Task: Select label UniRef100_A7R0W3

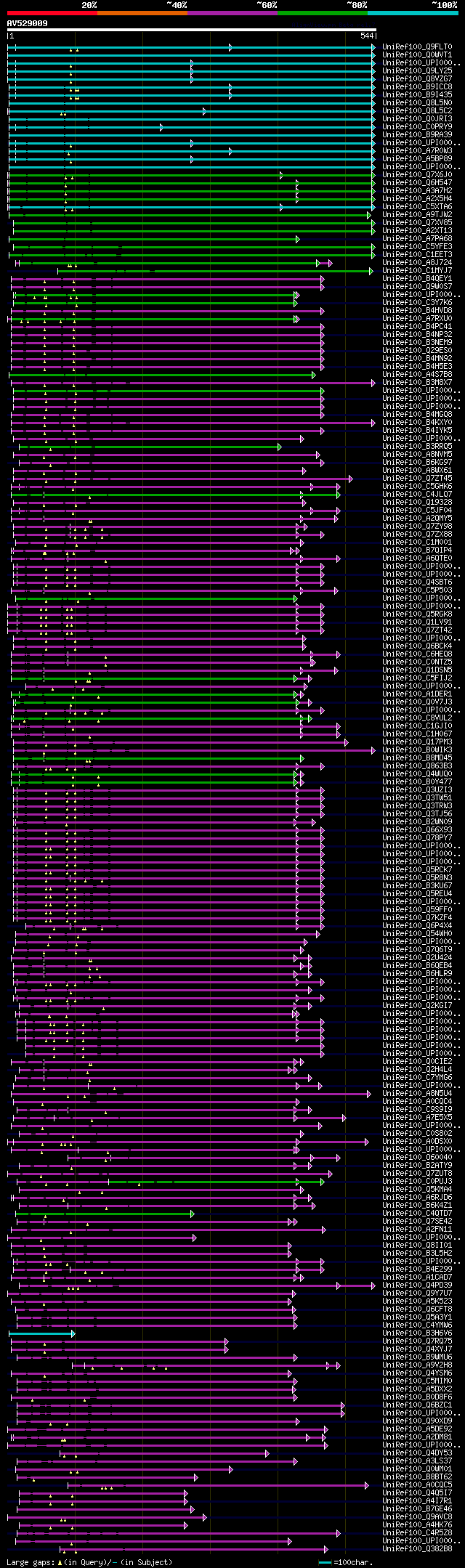Action: [x=417, y=151]
